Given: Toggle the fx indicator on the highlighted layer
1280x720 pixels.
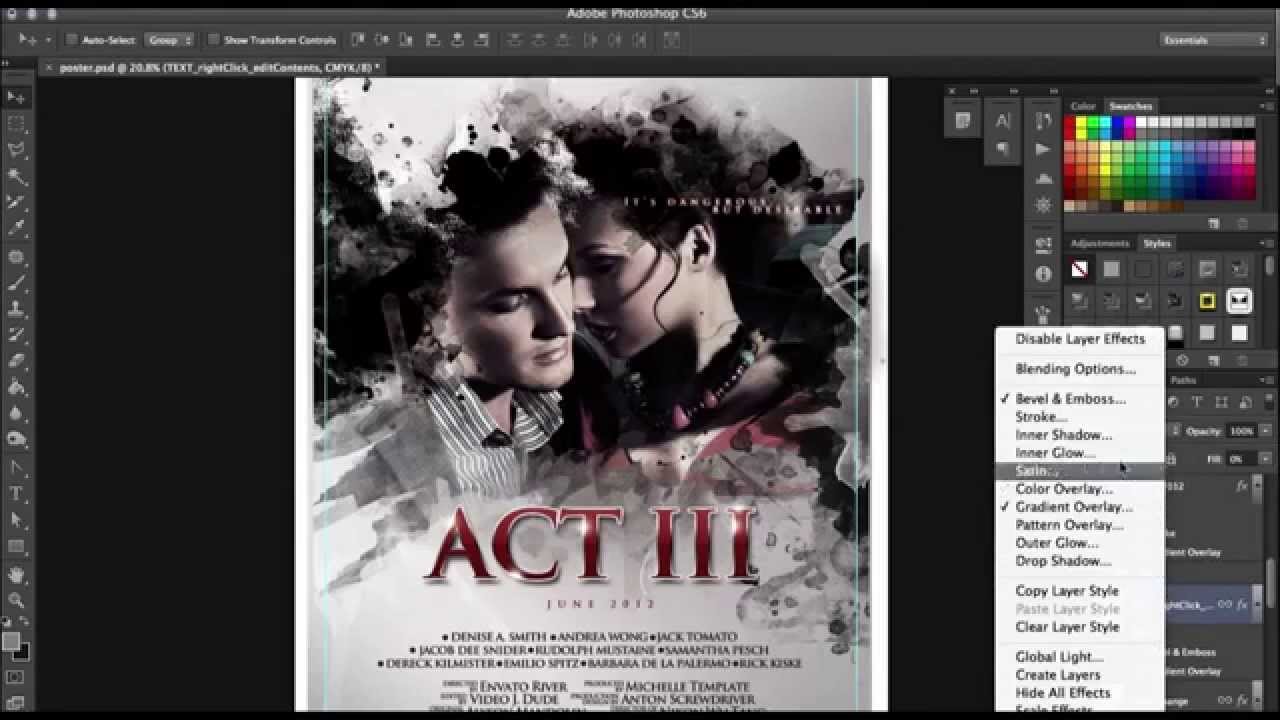Looking at the screenshot, I should click(1243, 604).
